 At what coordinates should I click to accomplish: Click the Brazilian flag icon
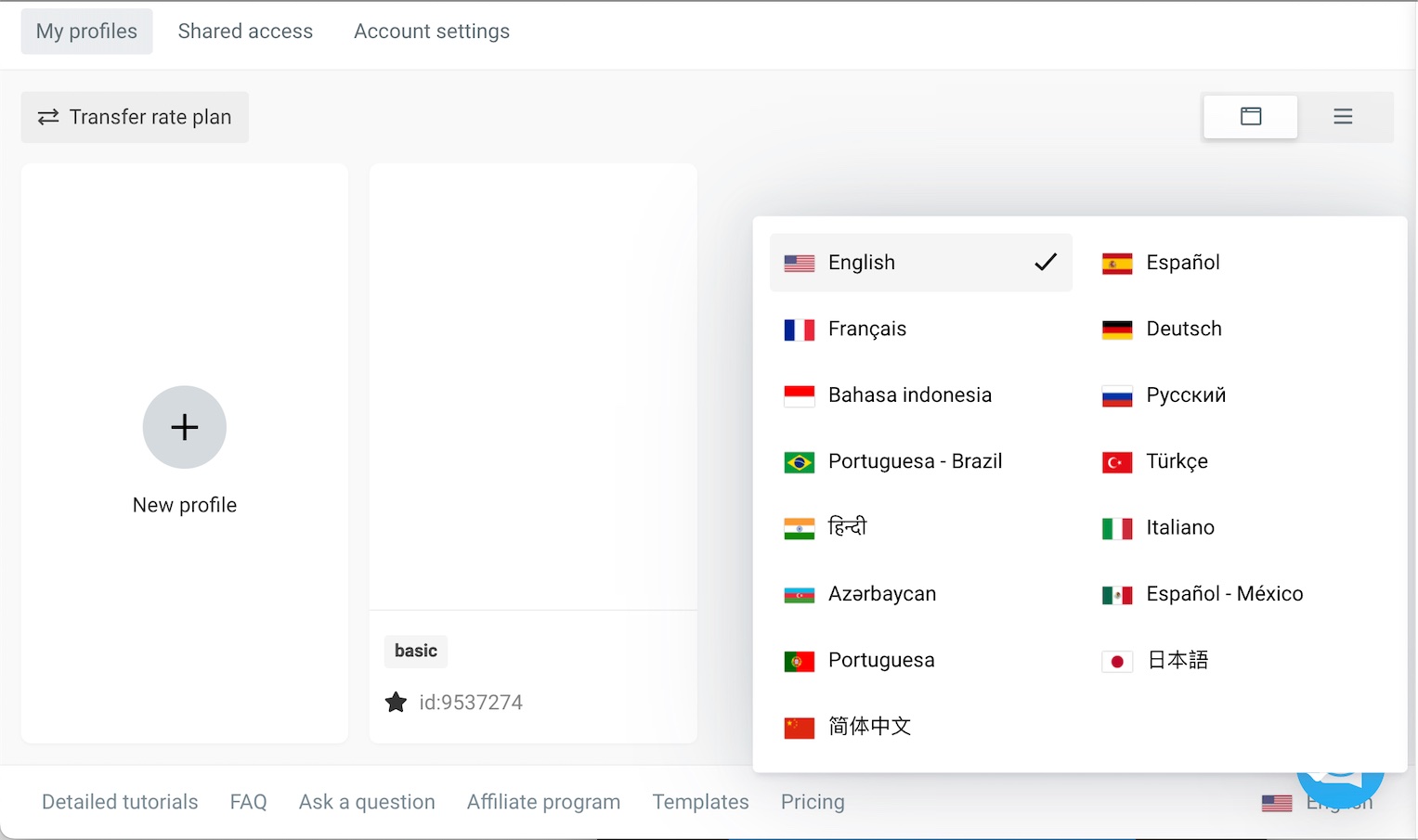pyautogui.click(x=799, y=462)
